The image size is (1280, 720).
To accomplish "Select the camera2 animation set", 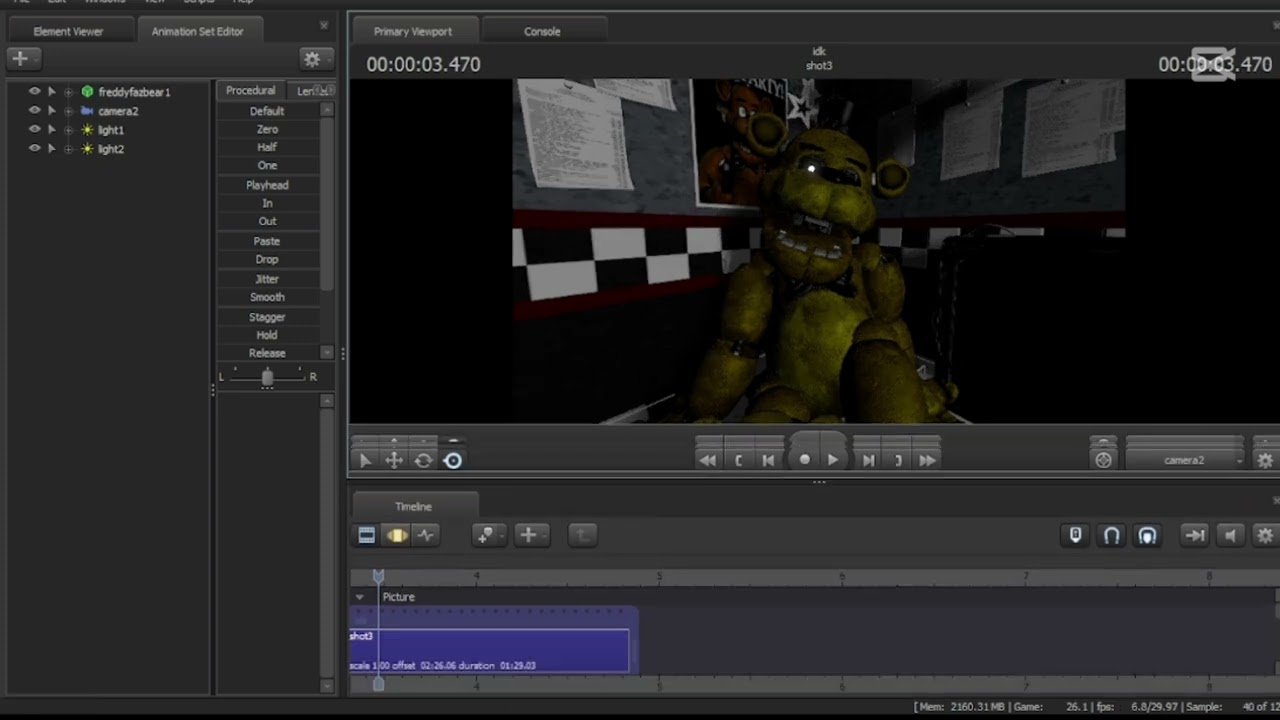I will (x=118, y=111).
